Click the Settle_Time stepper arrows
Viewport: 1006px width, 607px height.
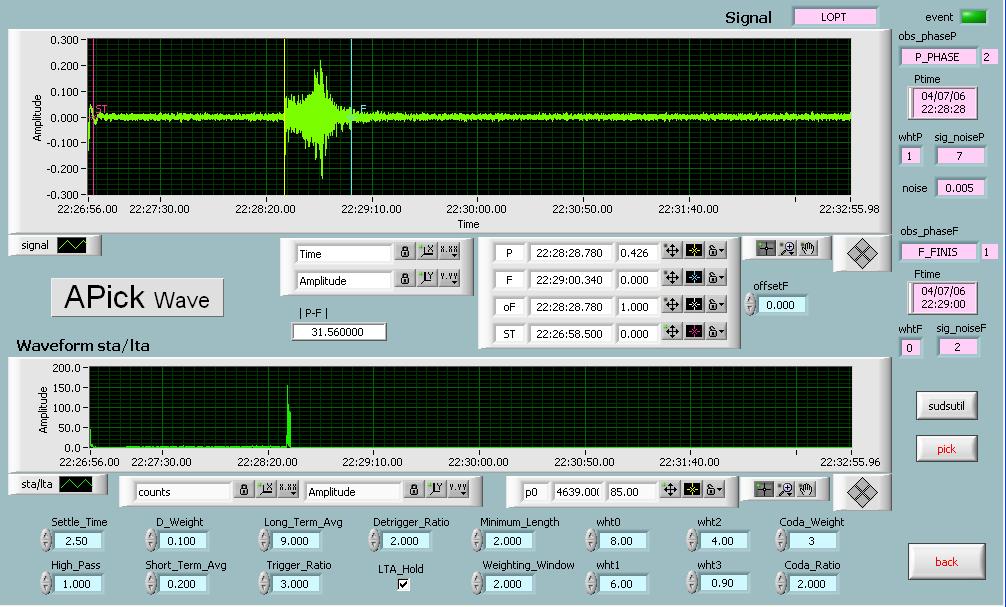(x=46, y=541)
